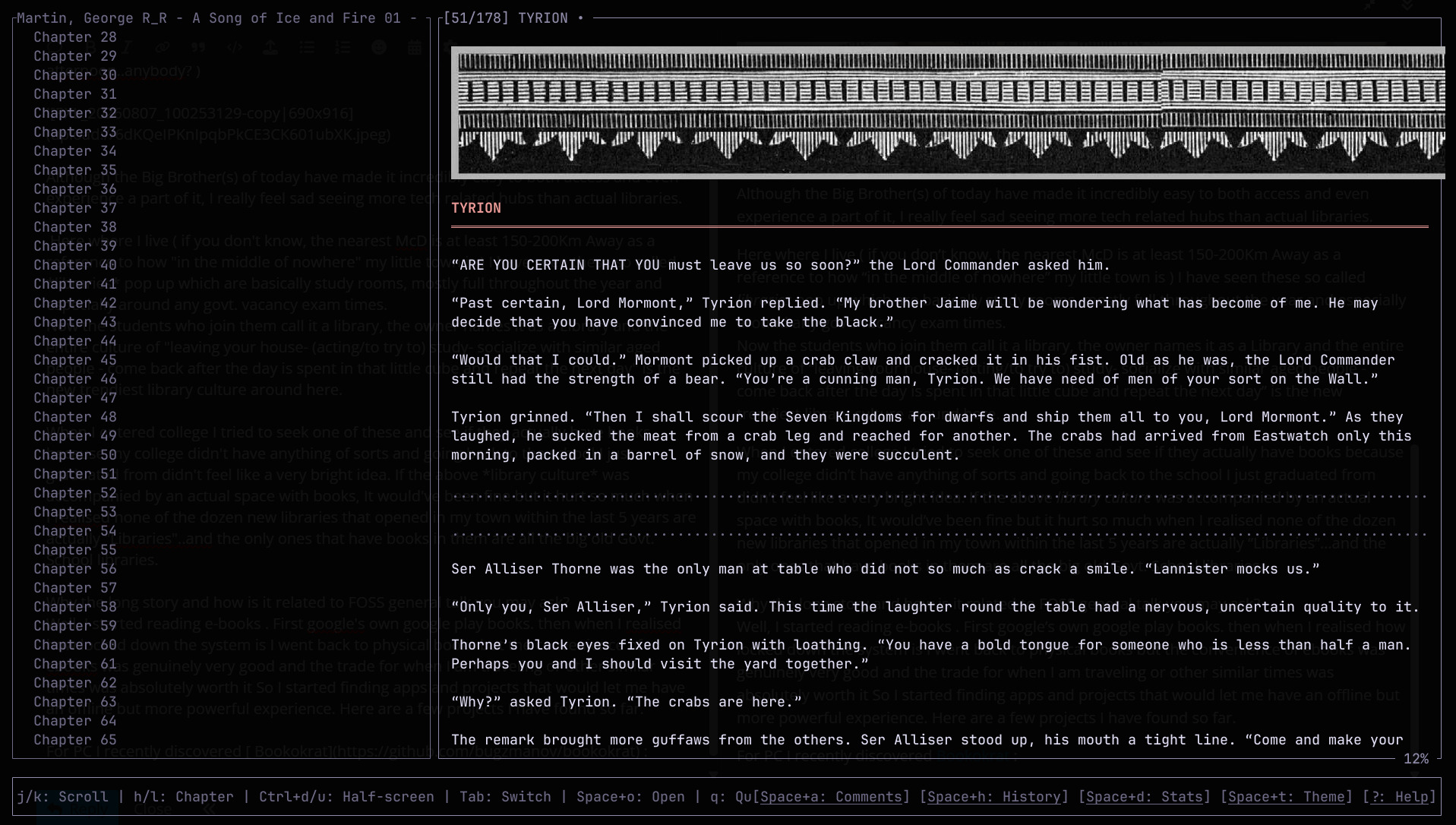Image resolution: width=1456 pixels, height=825 pixels.
Task: Choose Chapter 35 in the sidebar
Action: (x=75, y=170)
